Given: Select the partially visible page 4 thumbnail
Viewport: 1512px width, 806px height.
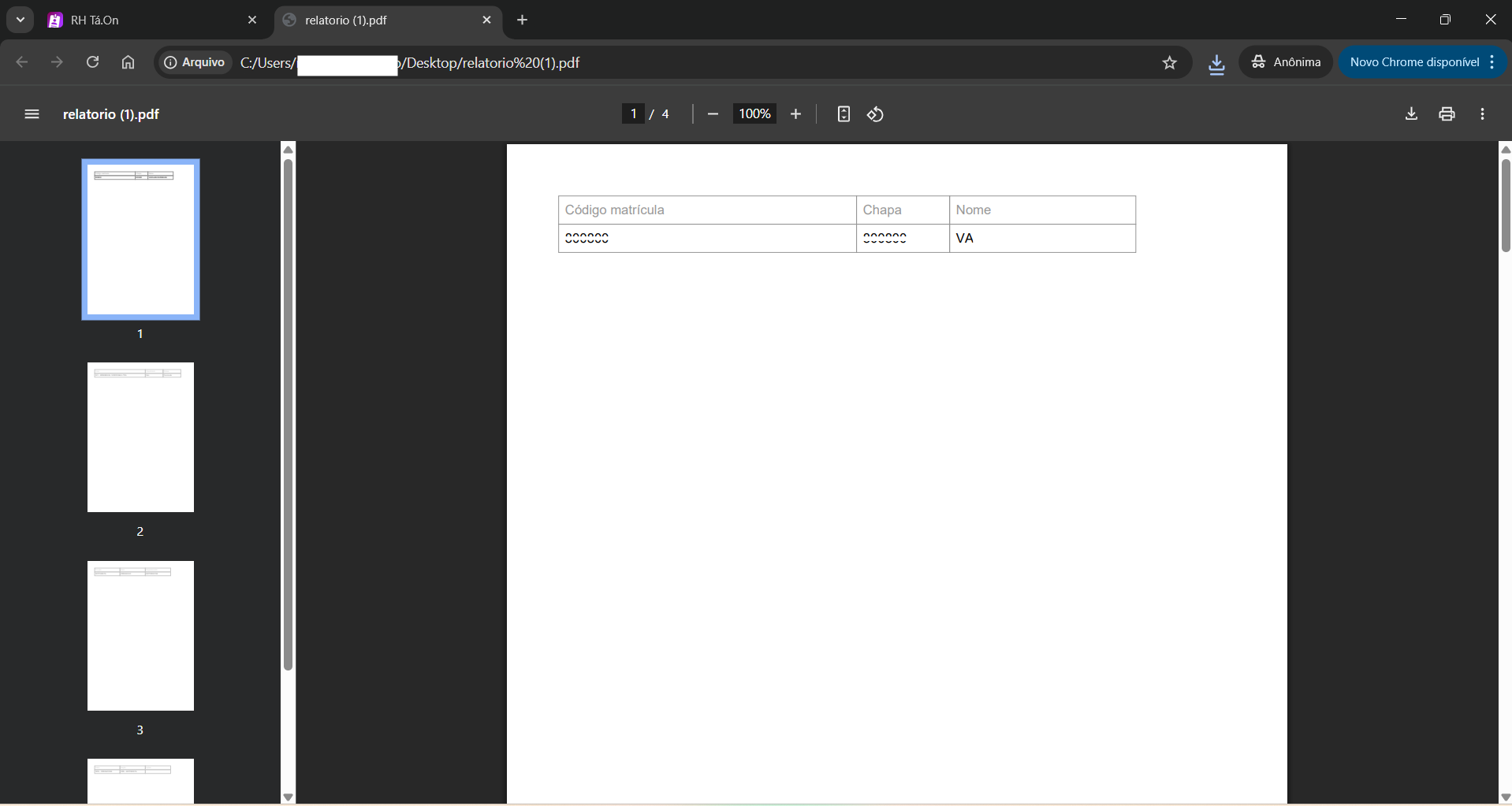Looking at the screenshot, I should 140,781.
